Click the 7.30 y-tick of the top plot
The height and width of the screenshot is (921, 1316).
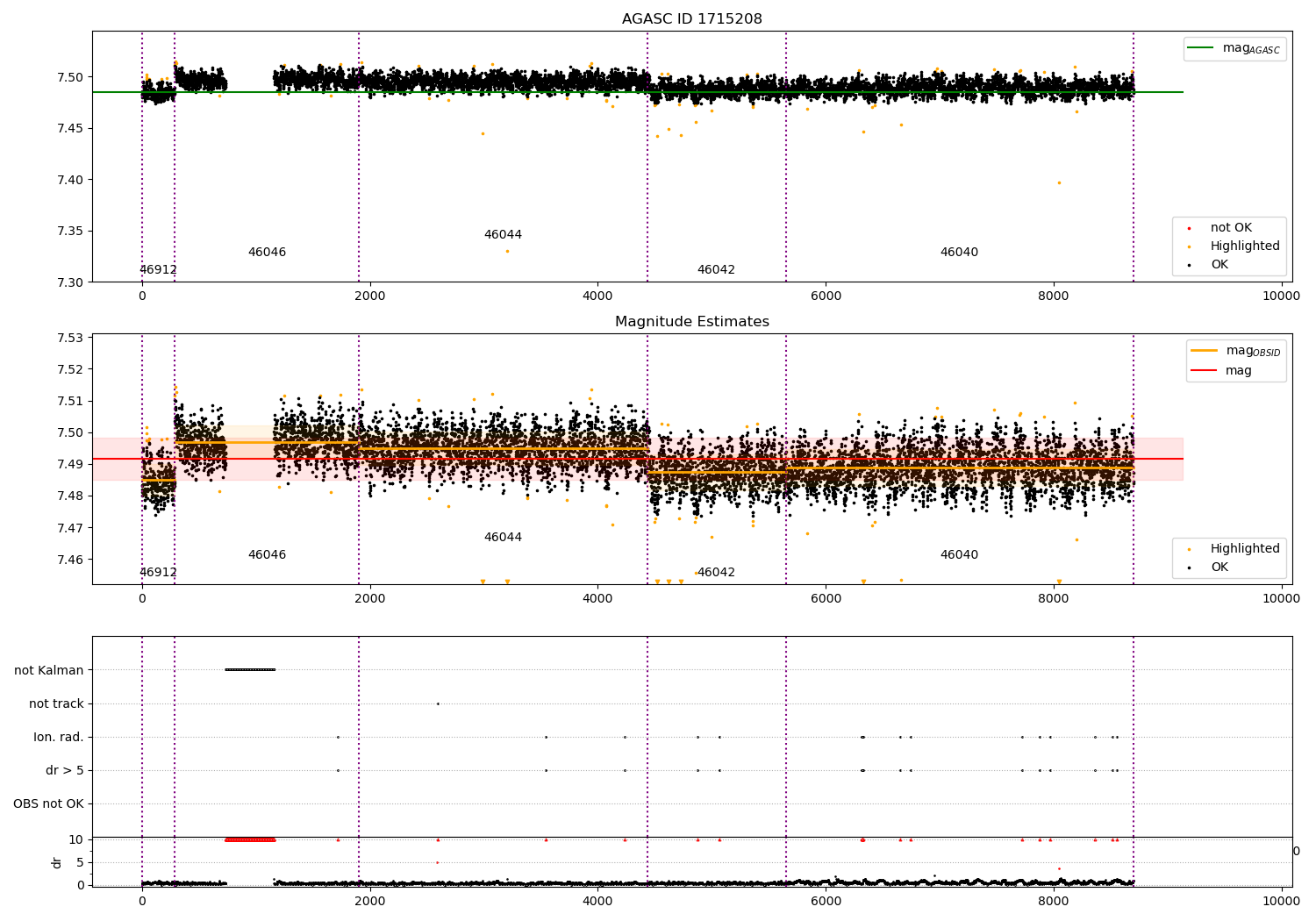click(x=72, y=282)
